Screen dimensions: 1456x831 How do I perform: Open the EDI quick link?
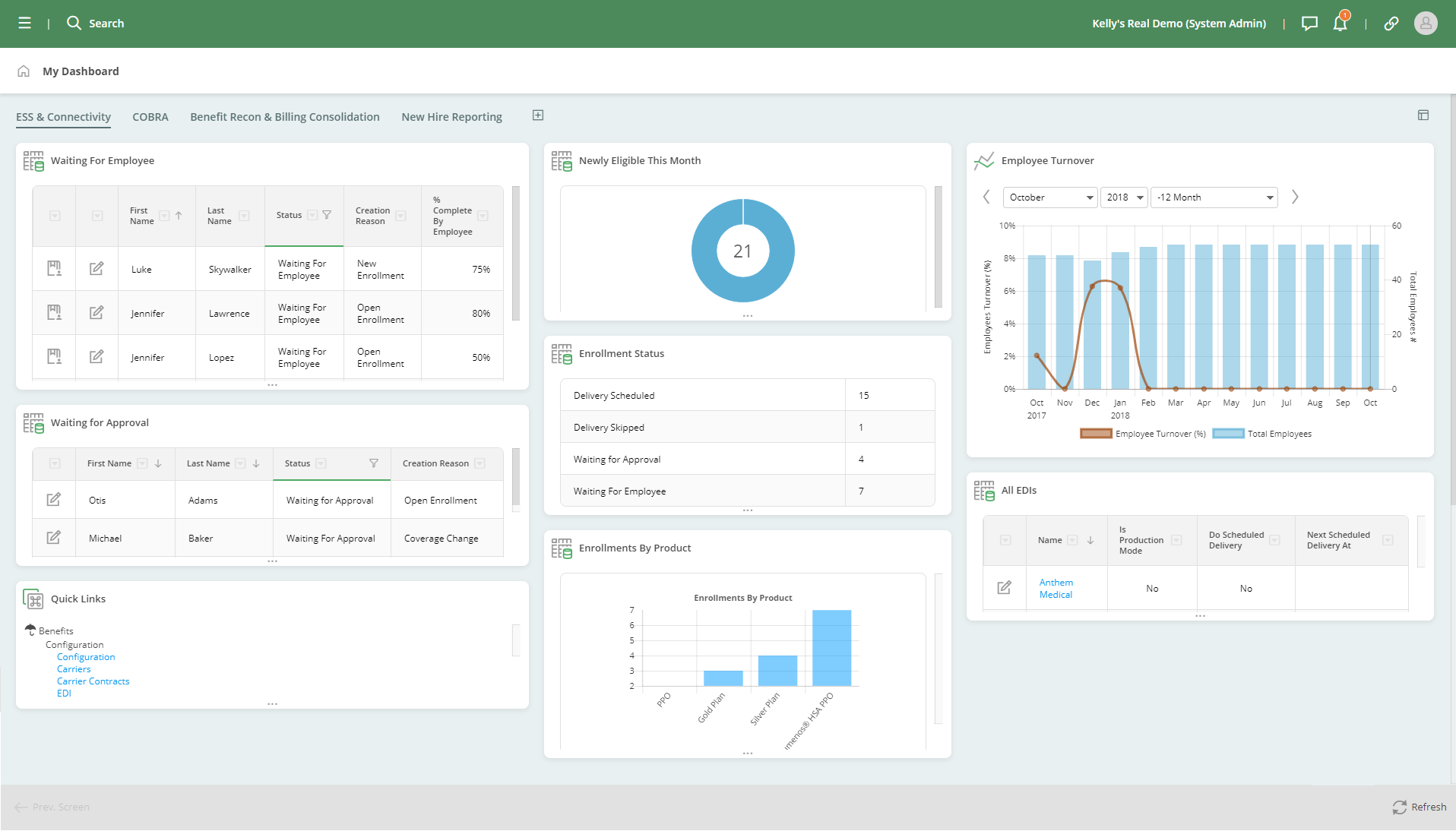tap(64, 694)
